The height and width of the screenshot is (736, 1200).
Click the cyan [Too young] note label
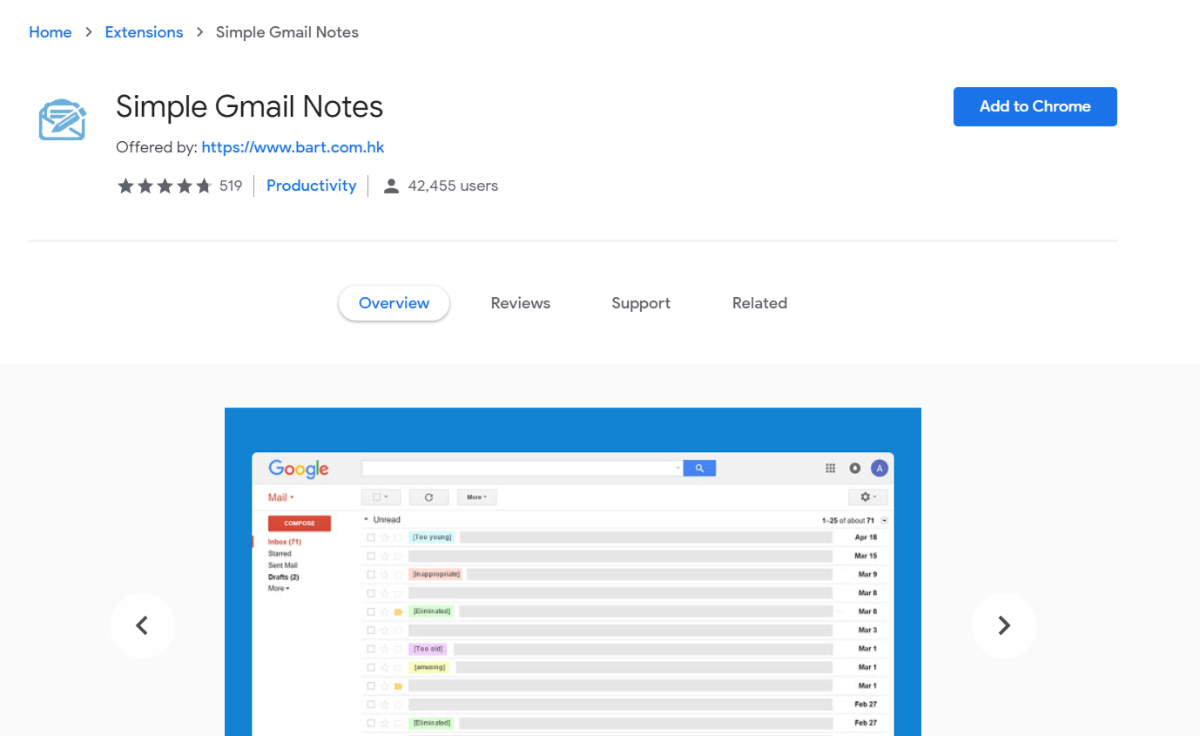[431, 537]
